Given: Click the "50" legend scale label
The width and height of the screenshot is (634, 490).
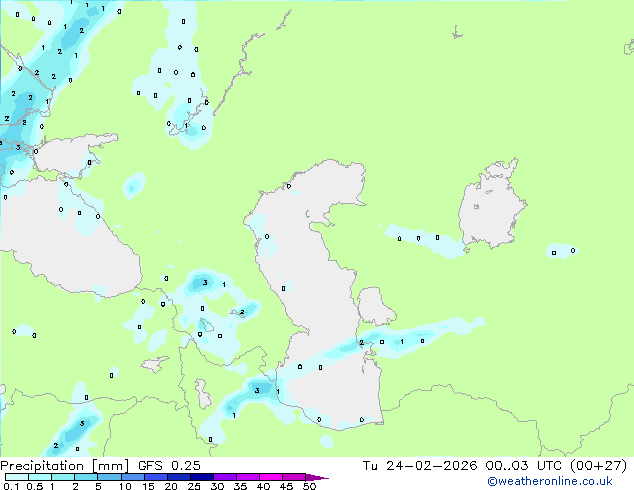Looking at the screenshot, I should [309, 486].
